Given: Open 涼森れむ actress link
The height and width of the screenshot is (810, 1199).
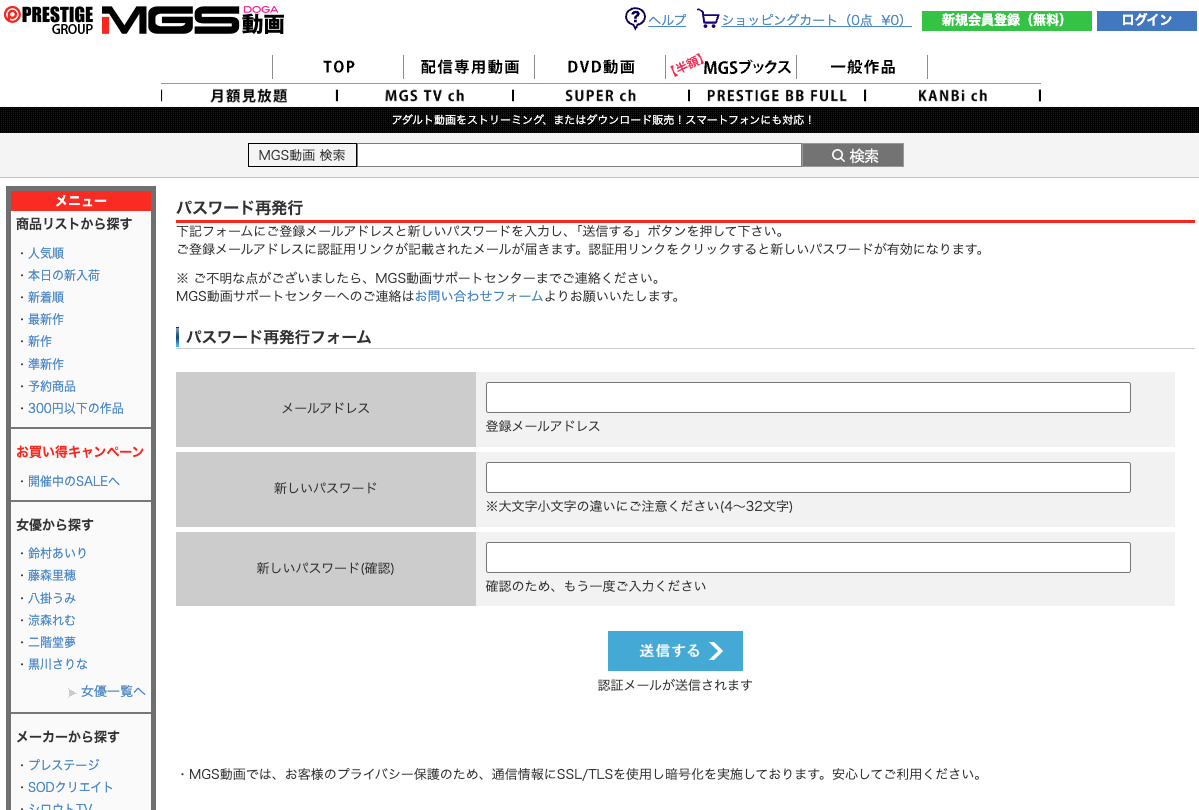Looking at the screenshot, I should coord(52,620).
